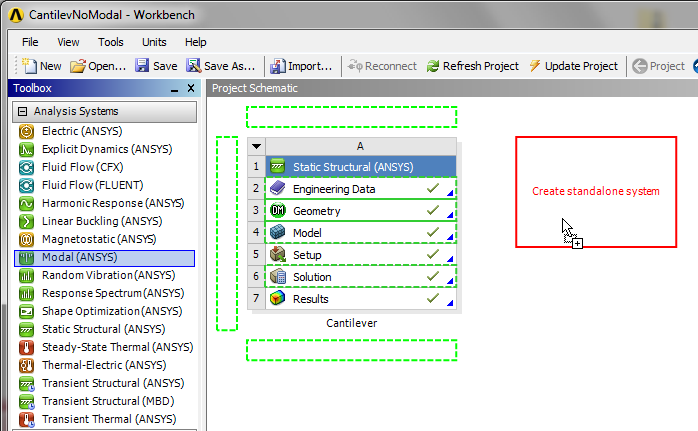Open the system A dropdown arrow
The image size is (698, 431).
pos(256,146)
